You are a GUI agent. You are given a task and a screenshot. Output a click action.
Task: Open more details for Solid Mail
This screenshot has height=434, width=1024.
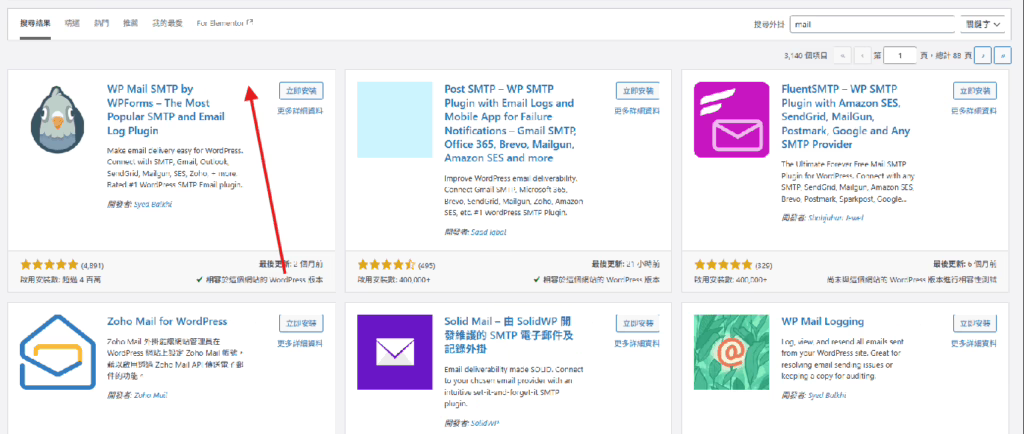(637, 343)
